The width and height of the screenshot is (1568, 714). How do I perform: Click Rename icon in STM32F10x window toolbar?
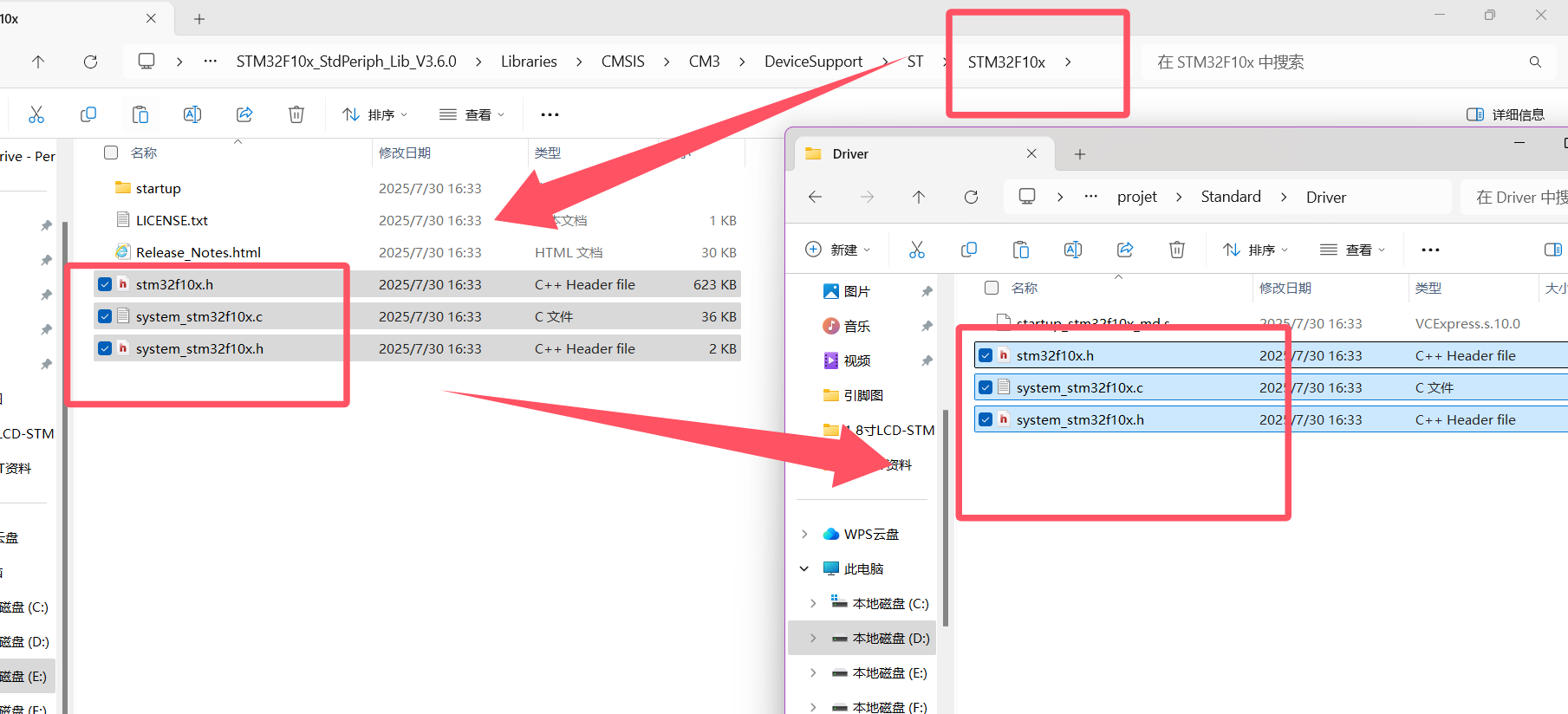pyautogui.click(x=192, y=114)
